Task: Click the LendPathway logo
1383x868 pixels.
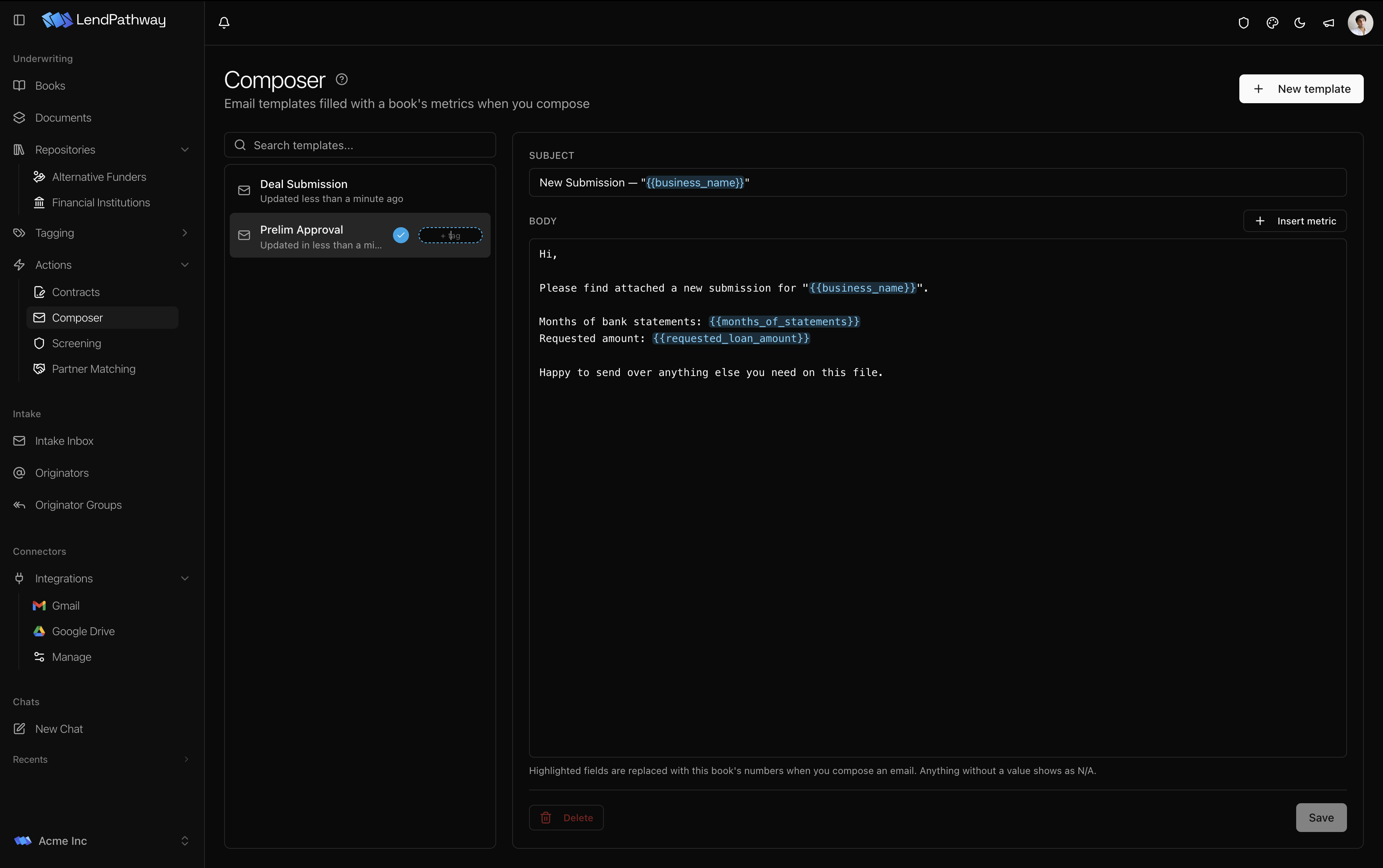Action: [x=103, y=20]
